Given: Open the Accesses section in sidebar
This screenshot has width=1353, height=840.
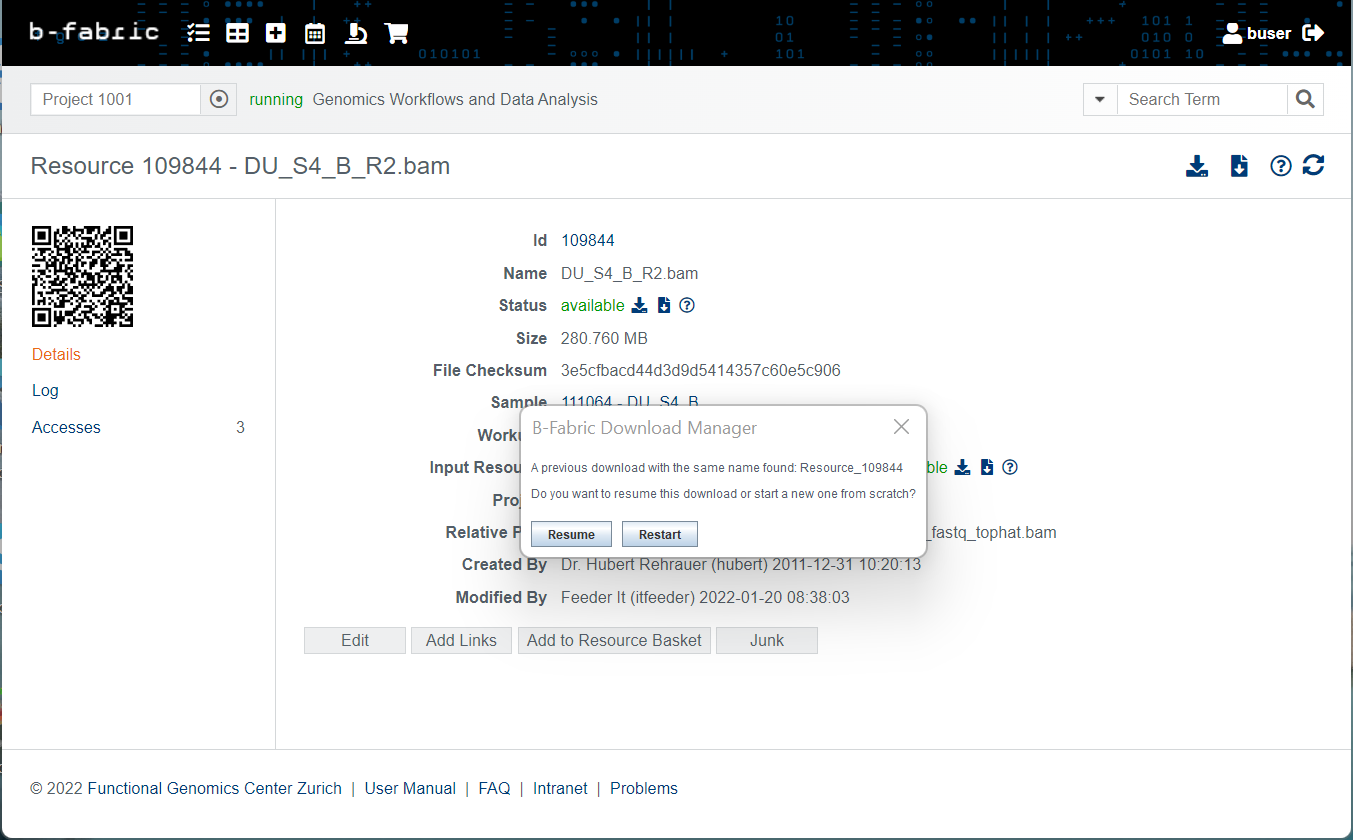Looking at the screenshot, I should [x=66, y=427].
